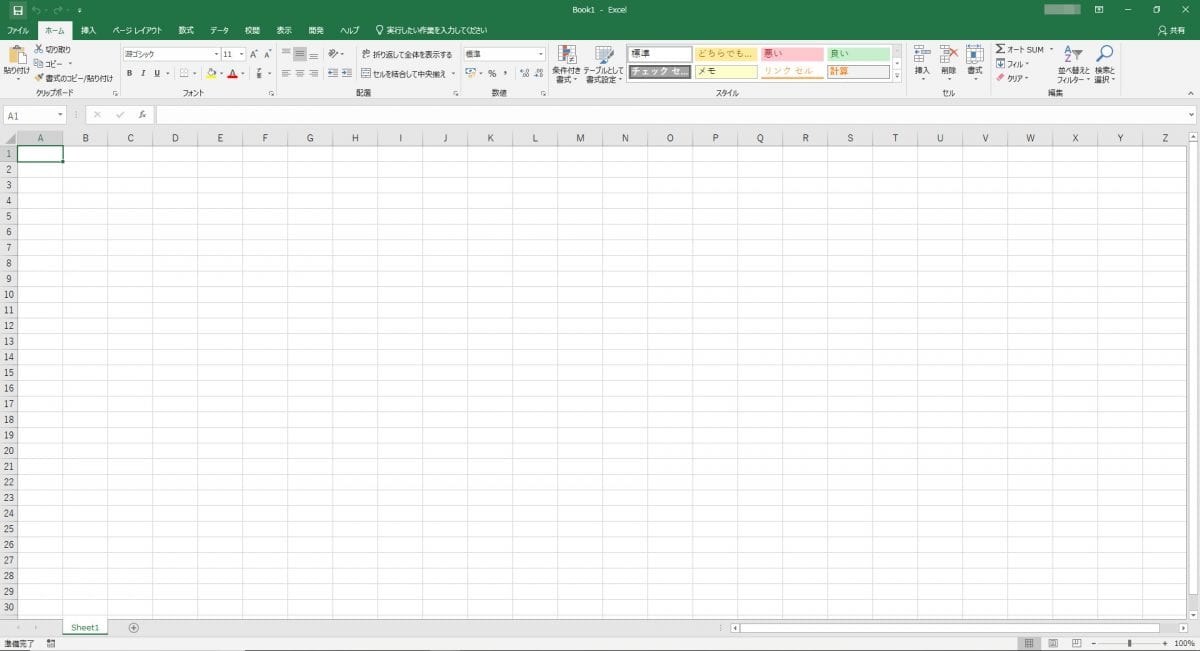
Task: Click the decrease indent icon
Action: pos(333,73)
